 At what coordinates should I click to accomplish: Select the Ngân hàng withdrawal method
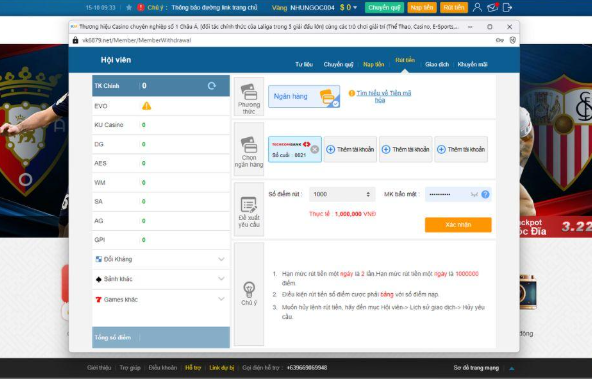tap(304, 96)
